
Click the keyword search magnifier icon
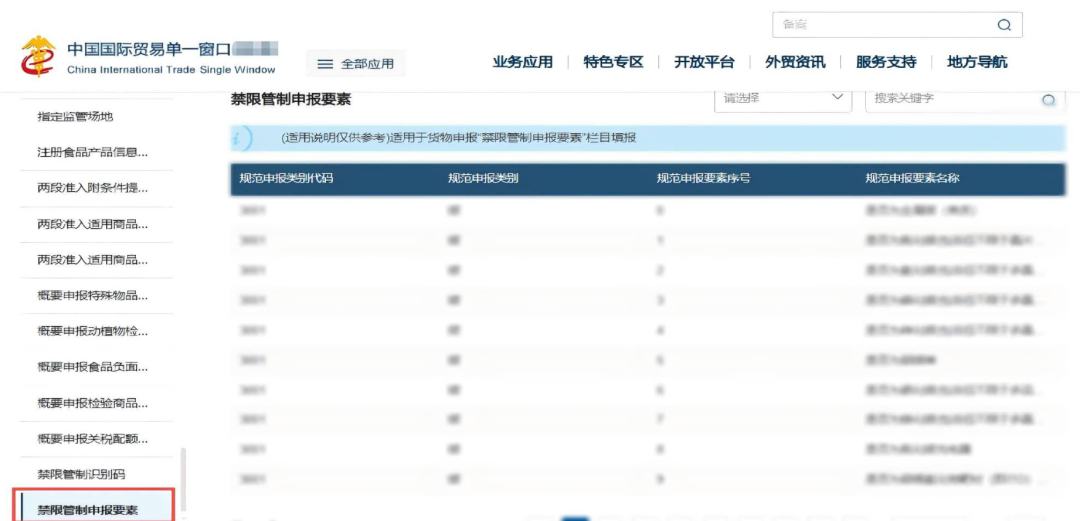1048,100
